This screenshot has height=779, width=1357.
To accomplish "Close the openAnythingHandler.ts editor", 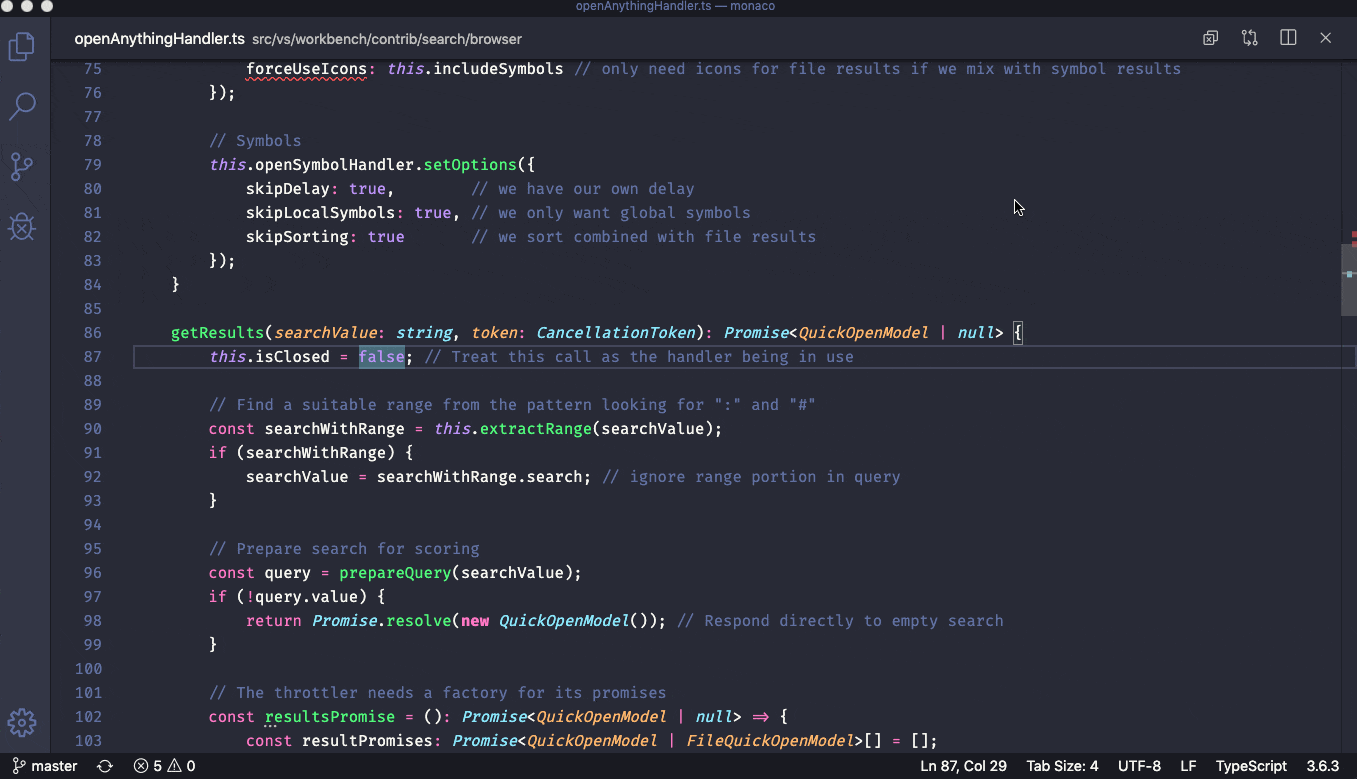I will click(x=1325, y=37).
